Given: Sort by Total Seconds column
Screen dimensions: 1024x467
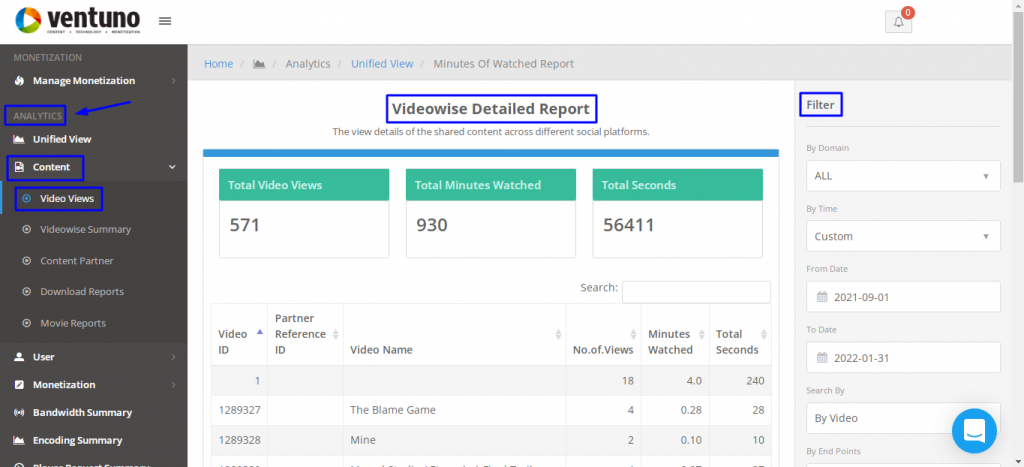Looking at the screenshot, I should pyautogui.click(x=763, y=334).
